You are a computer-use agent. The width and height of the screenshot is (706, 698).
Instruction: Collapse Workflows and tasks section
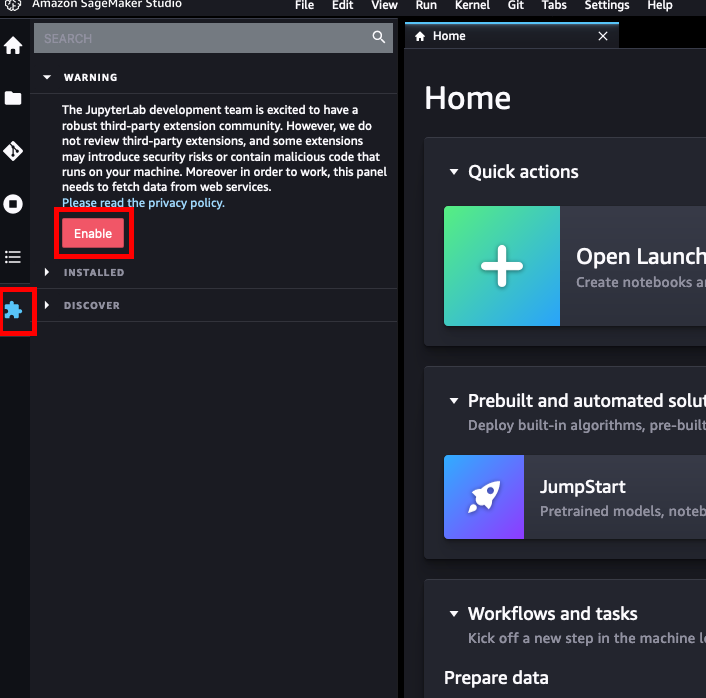(454, 613)
